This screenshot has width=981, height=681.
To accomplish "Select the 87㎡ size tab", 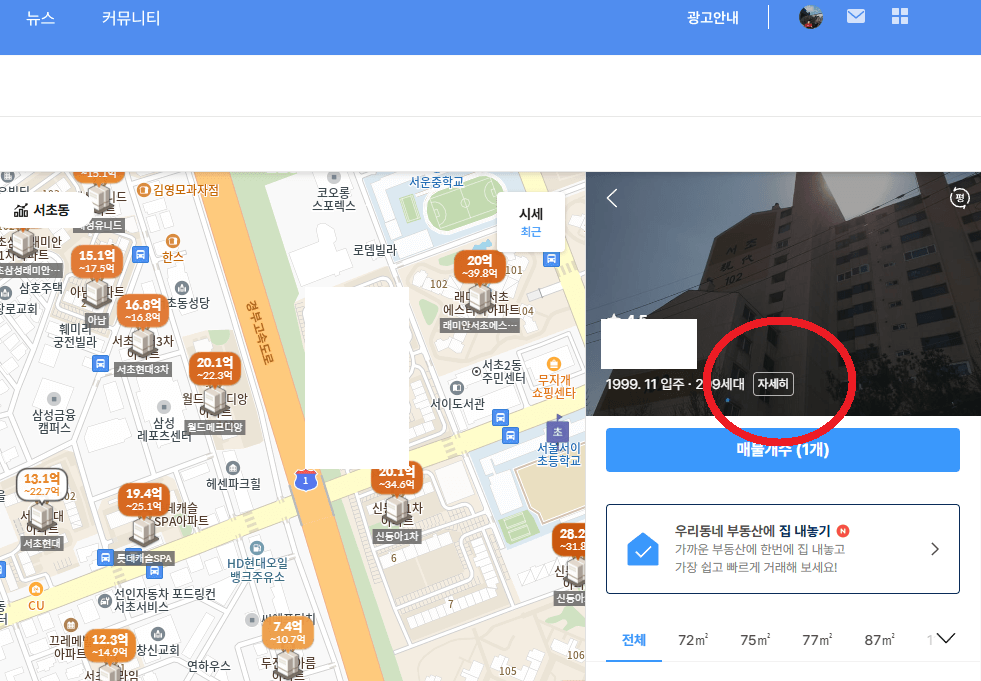I will 878,638.
